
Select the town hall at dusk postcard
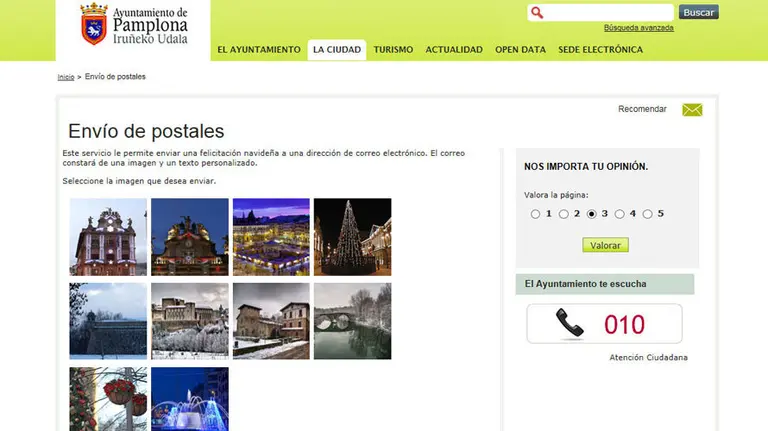tap(190, 237)
